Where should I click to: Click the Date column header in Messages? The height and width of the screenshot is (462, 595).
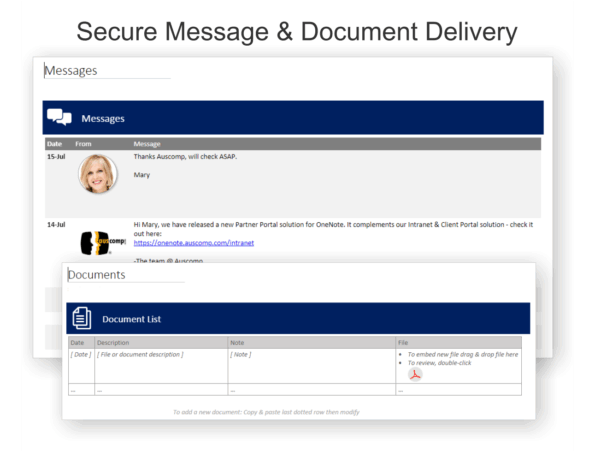pyautogui.click(x=54, y=144)
